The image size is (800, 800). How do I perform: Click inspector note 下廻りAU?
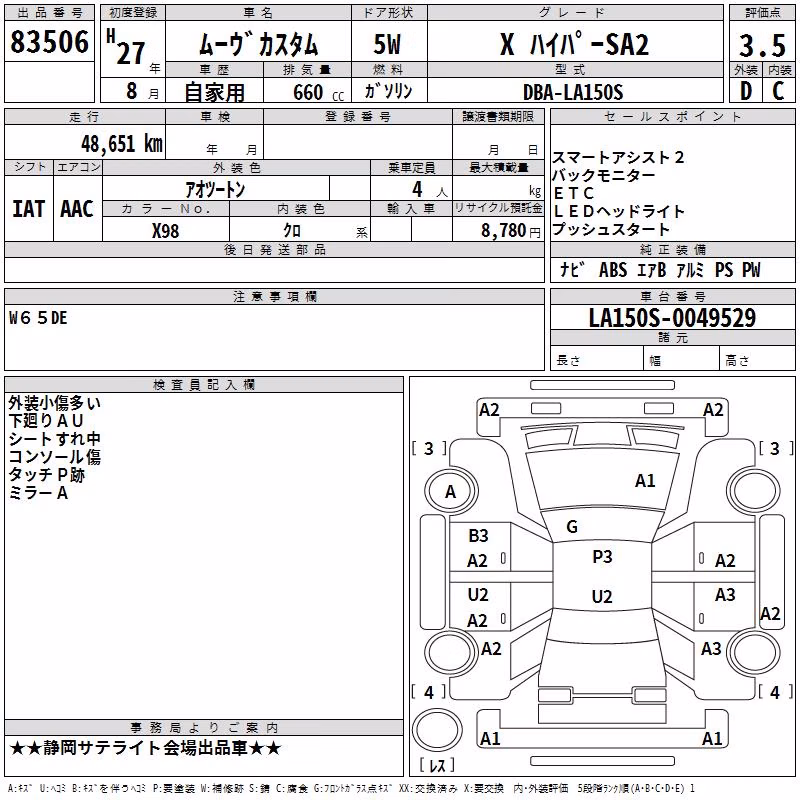[x=46, y=421]
